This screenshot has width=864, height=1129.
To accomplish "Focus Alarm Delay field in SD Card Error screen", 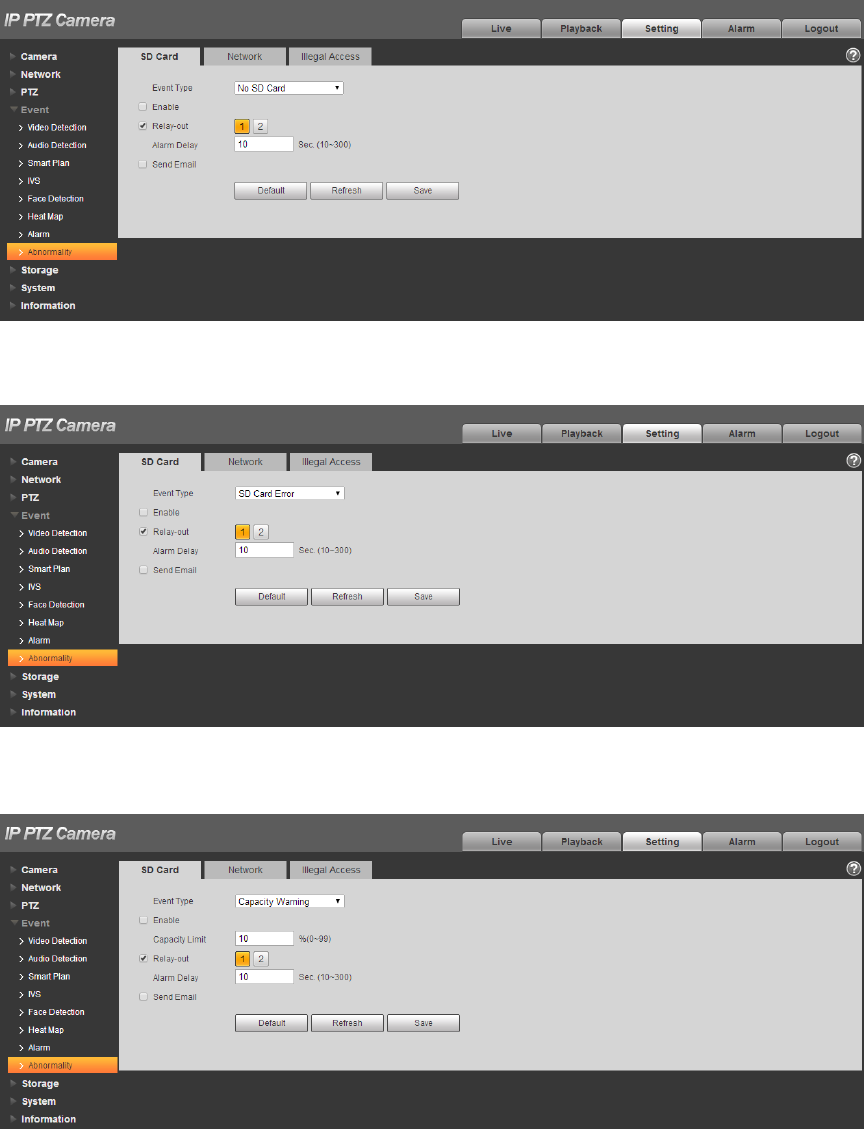I will click(x=264, y=550).
